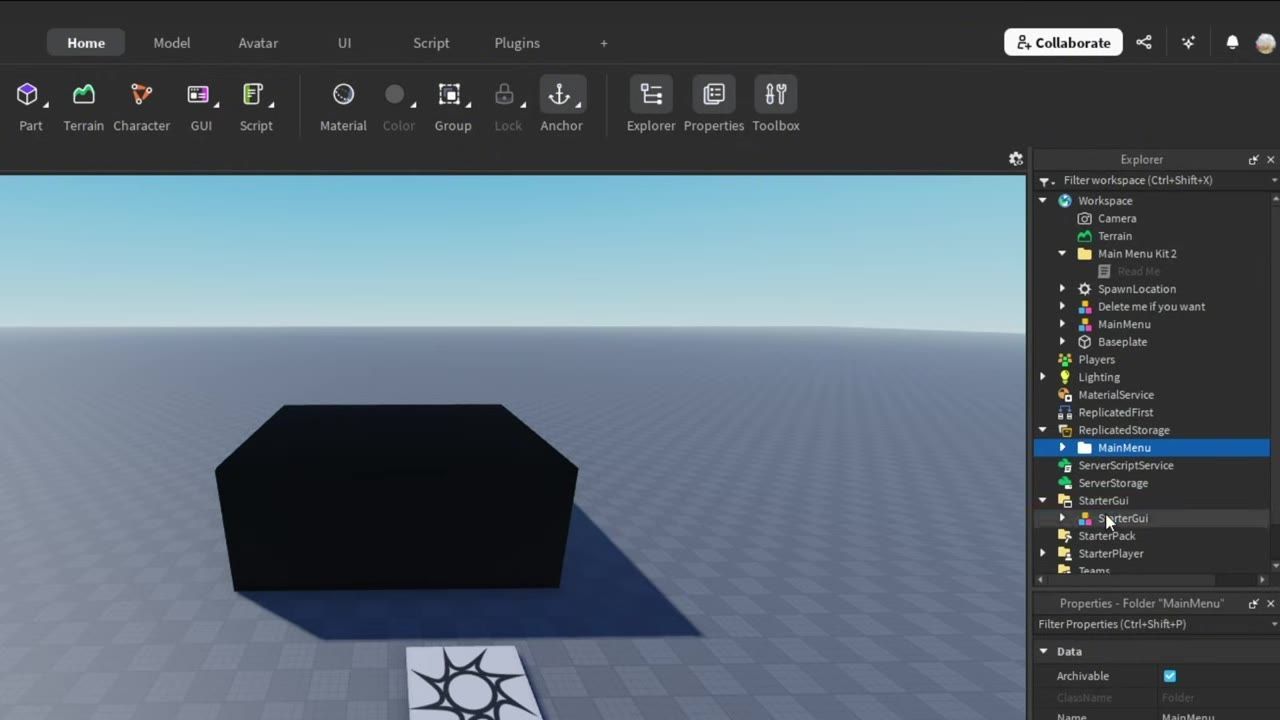Select ServerScriptService in Explorer
The image size is (1280, 720).
pyautogui.click(x=1126, y=465)
